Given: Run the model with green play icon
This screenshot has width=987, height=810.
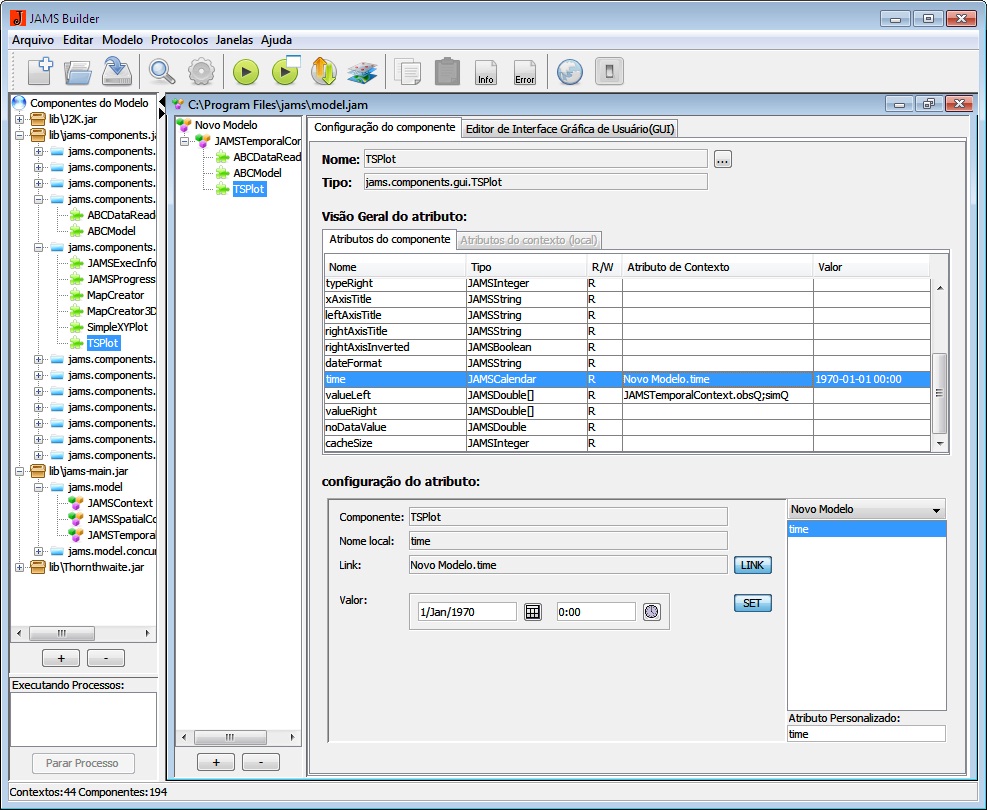Looking at the screenshot, I should pos(246,71).
